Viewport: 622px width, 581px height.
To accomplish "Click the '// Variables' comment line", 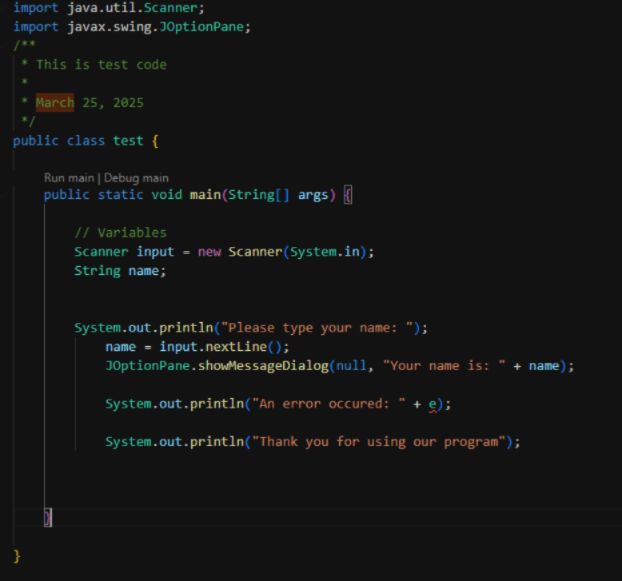I will [x=121, y=233].
